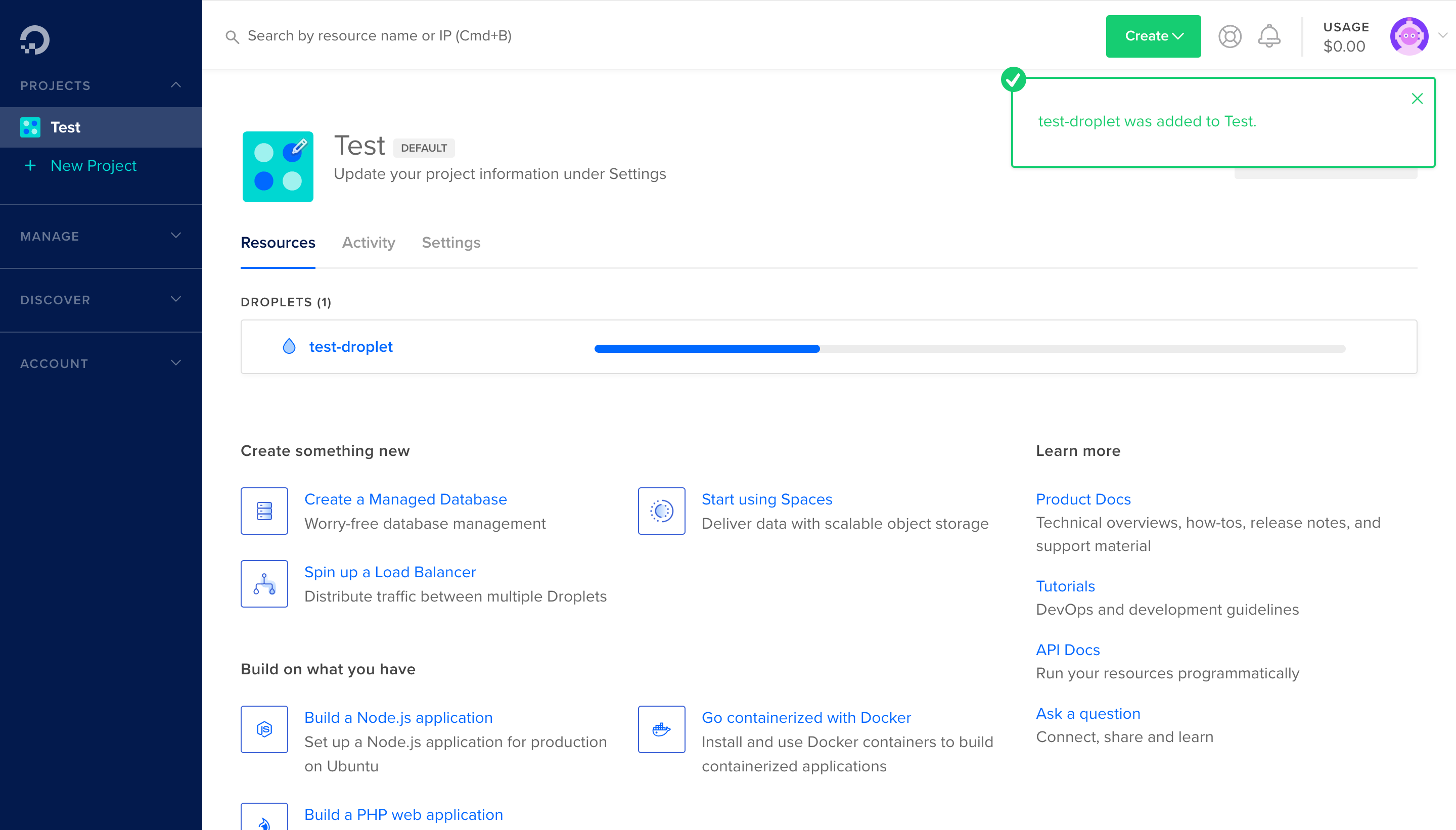Screen dimensions: 1456x830
Task: Click the Docker whale icon
Action: pos(661,729)
